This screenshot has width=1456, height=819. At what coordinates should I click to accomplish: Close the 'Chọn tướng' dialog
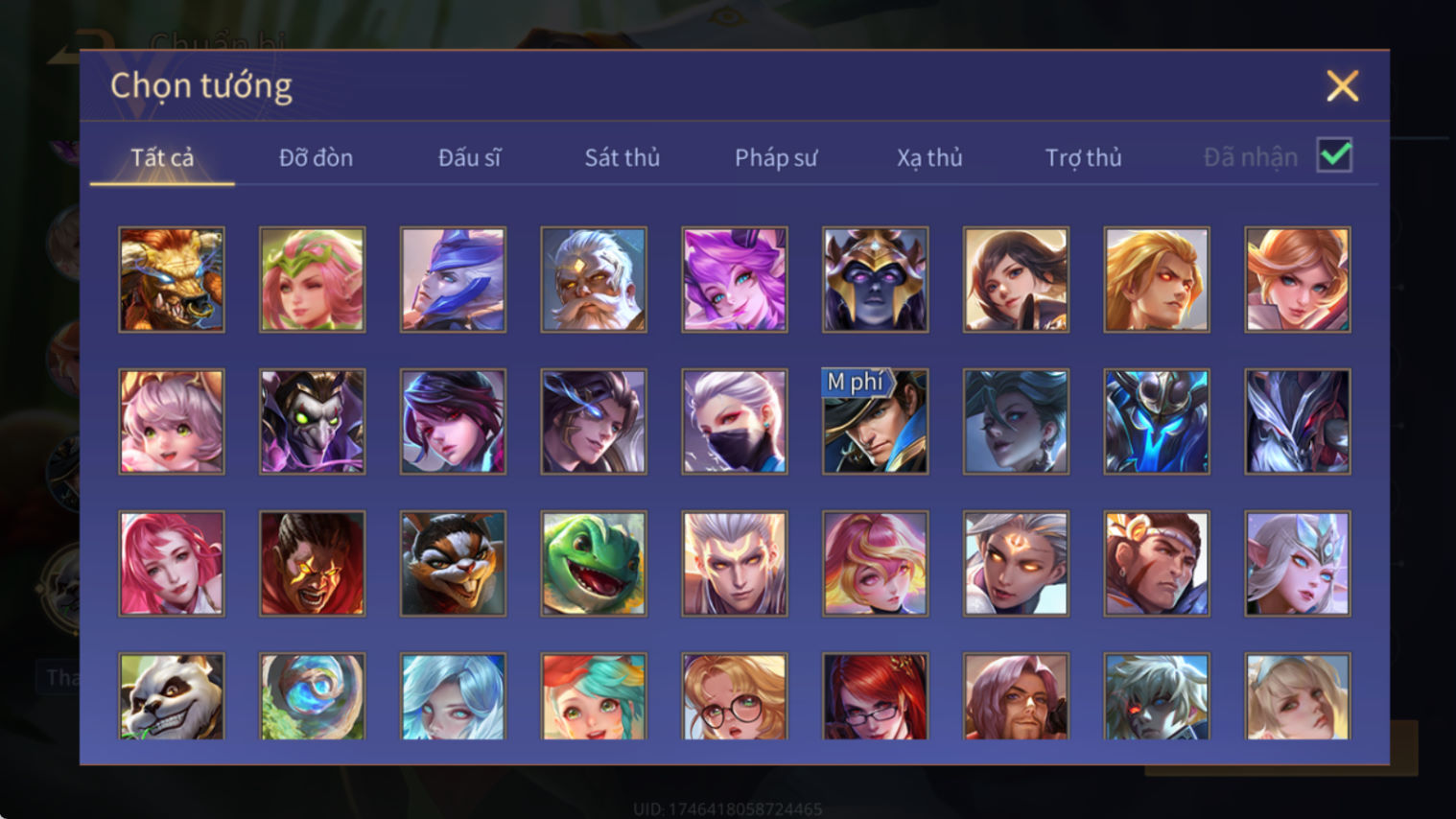coord(1342,86)
